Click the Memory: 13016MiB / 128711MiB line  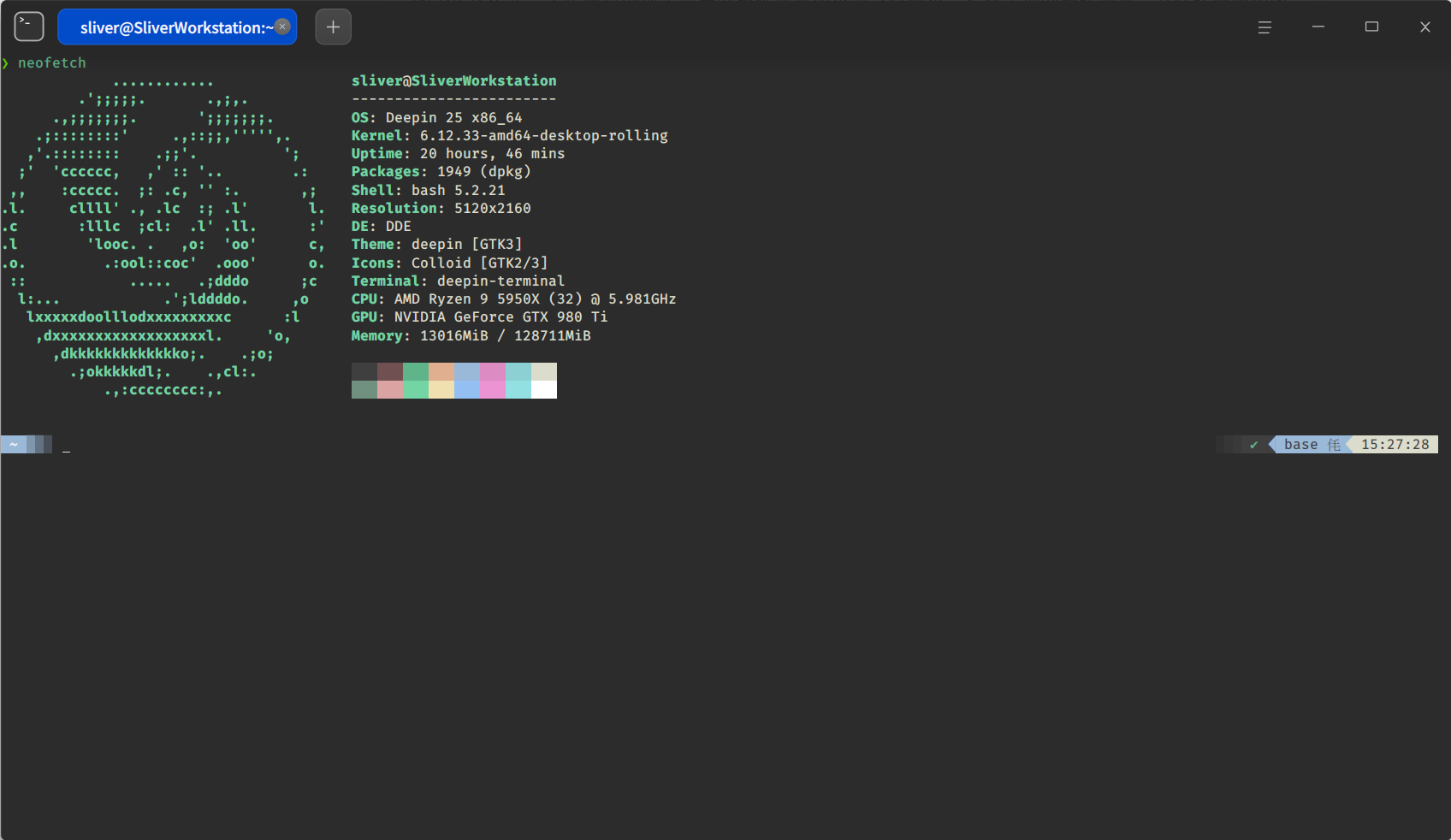click(x=471, y=336)
